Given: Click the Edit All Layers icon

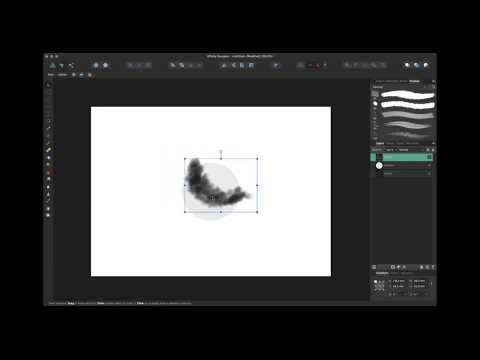Looking at the screenshot, I should [x=374, y=267].
